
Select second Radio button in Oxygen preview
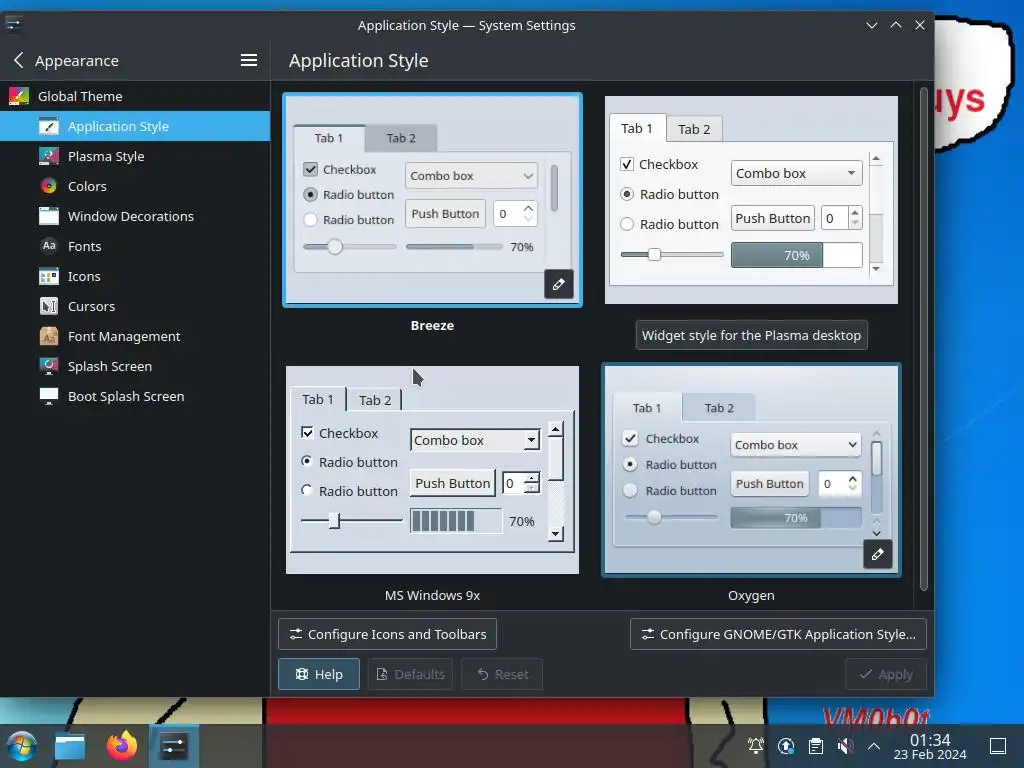pyautogui.click(x=630, y=490)
